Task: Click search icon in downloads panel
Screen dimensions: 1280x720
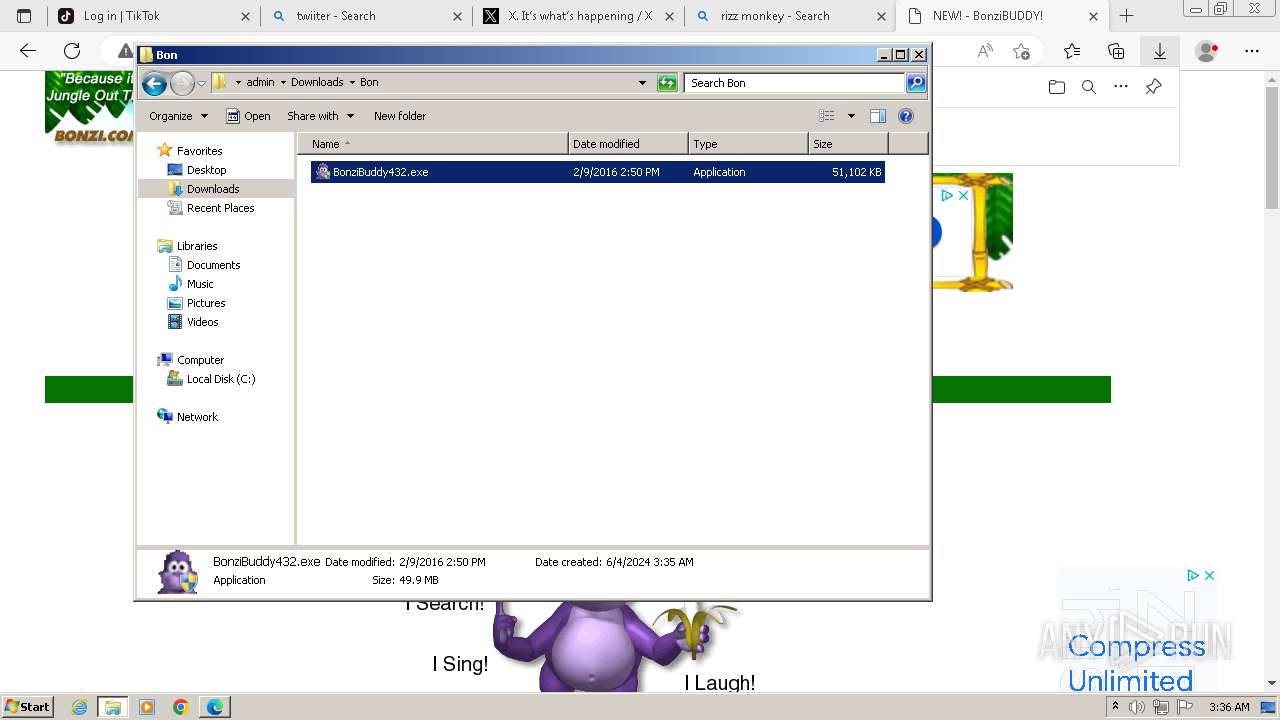Action: 1089,87
